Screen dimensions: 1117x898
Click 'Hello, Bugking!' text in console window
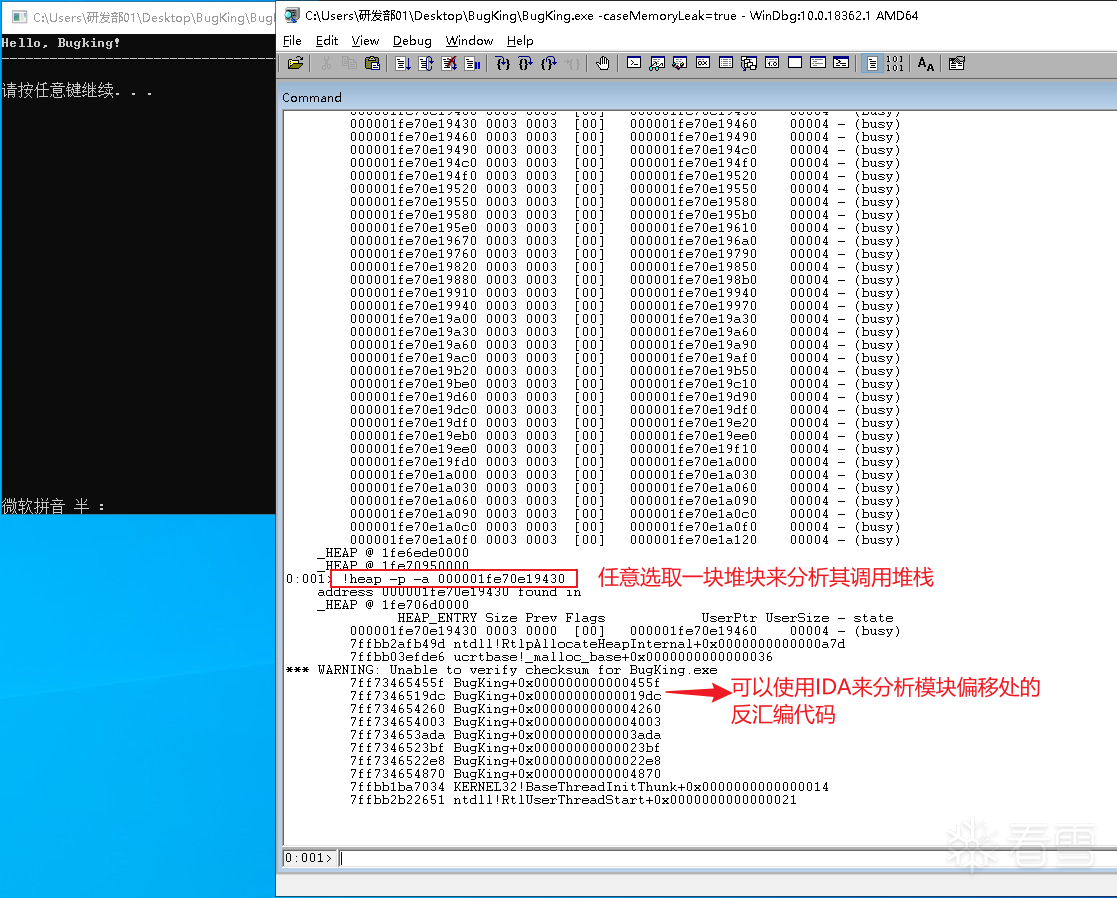click(x=61, y=43)
